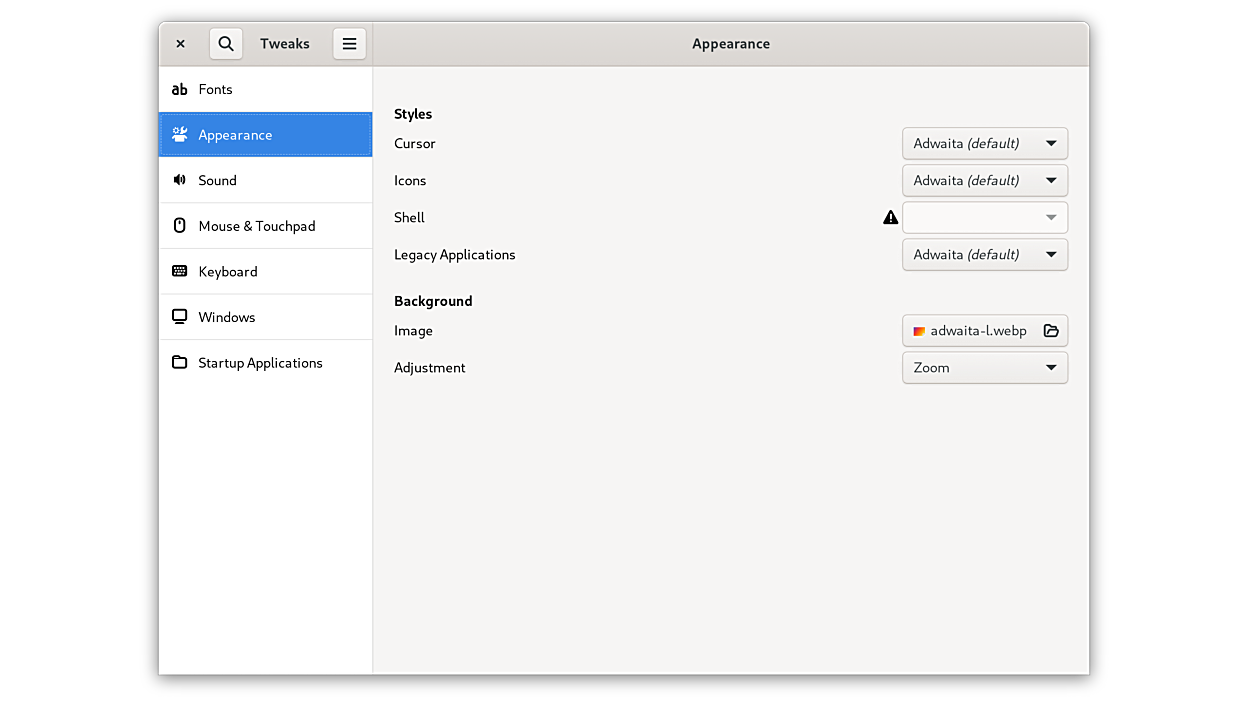Click the Windows monitor icon
Screen dimensions: 1248x702
coord(180,317)
